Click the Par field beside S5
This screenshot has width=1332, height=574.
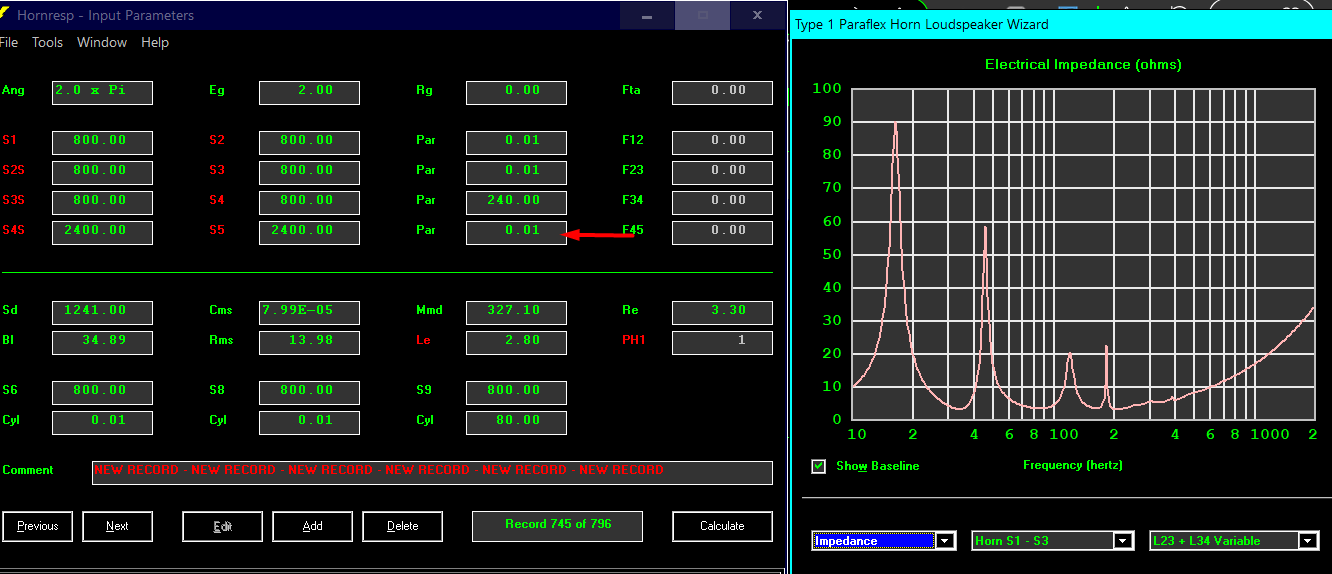[516, 233]
